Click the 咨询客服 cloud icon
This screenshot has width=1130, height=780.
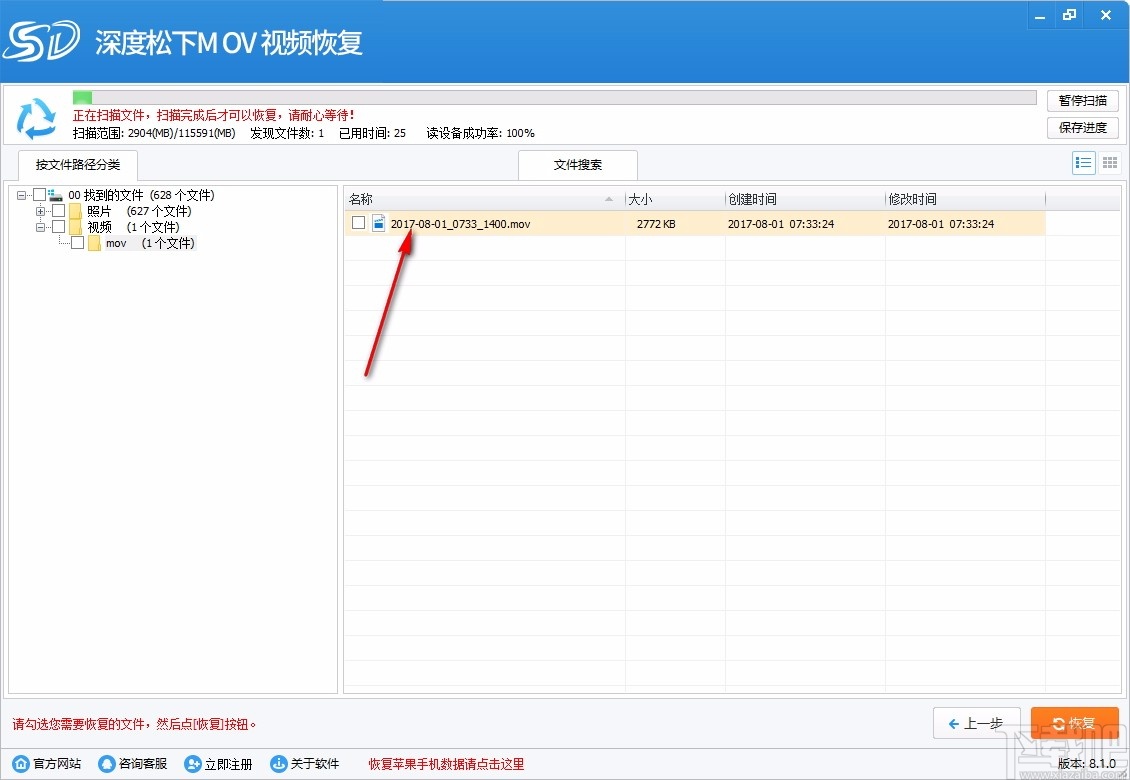click(106, 763)
